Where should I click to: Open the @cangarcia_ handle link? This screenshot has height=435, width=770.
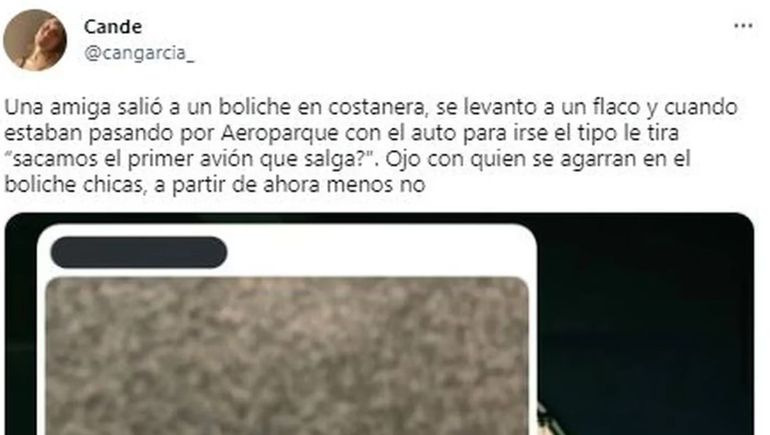(x=139, y=53)
